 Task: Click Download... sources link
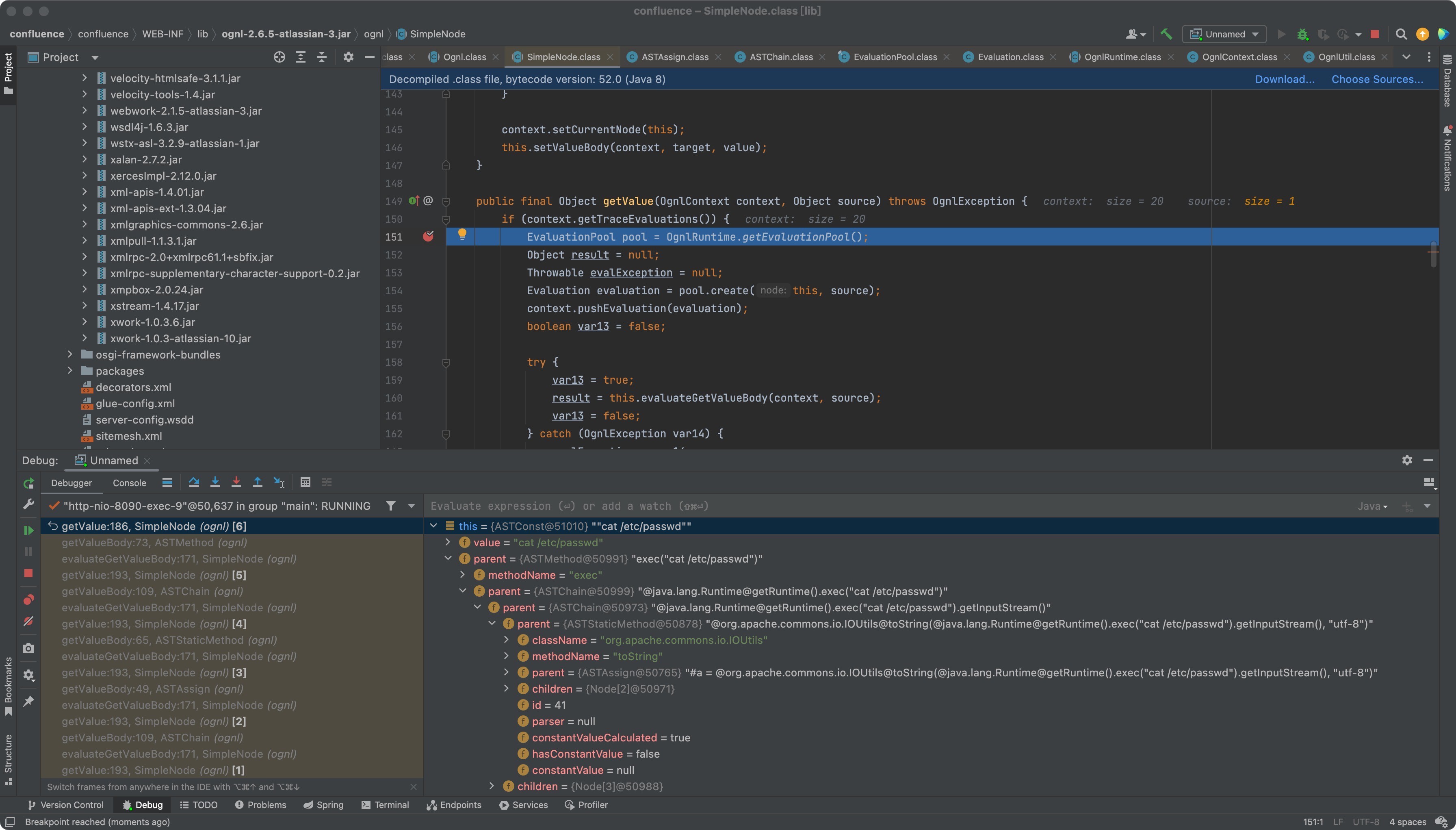click(1285, 79)
